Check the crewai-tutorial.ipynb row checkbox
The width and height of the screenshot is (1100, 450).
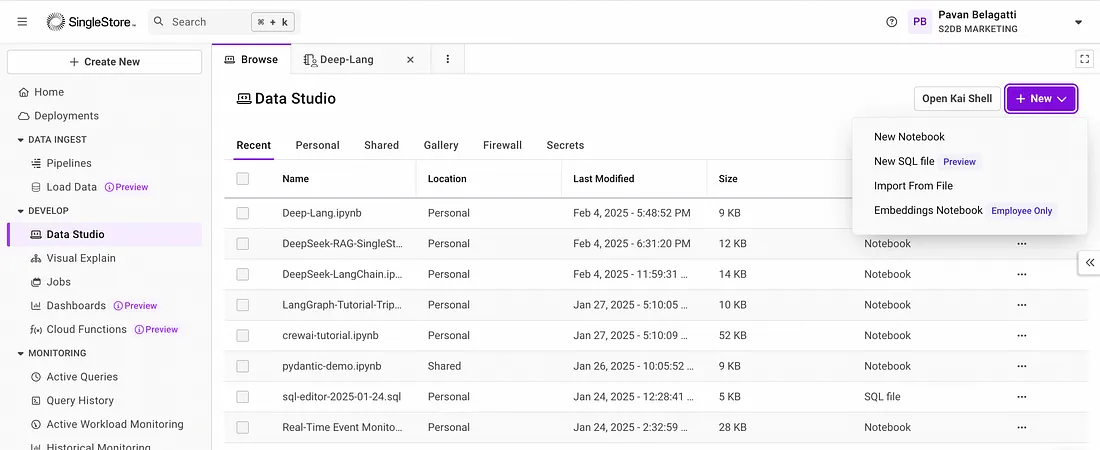point(243,336)
